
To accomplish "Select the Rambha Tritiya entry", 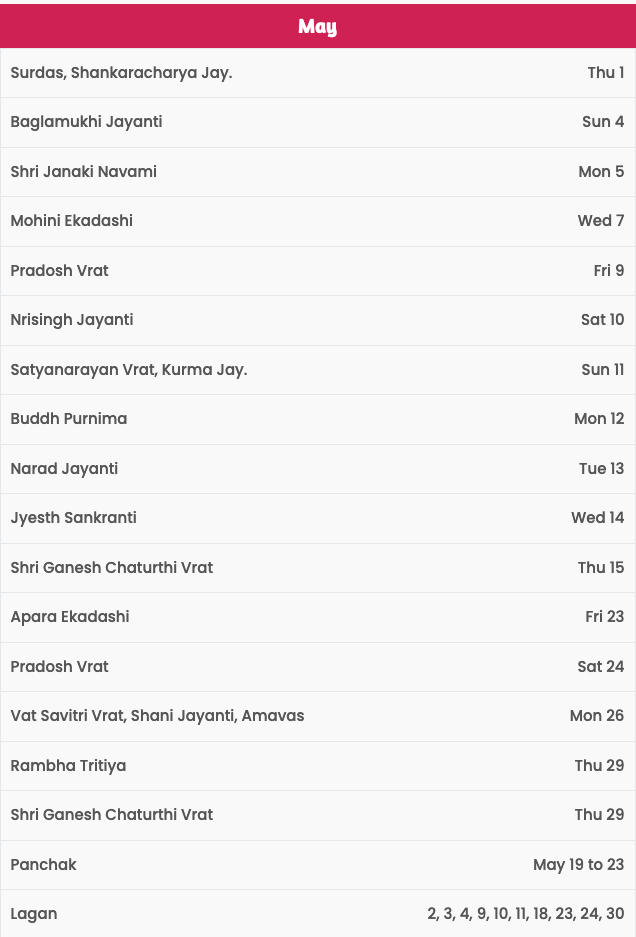I will pos(317,765).
